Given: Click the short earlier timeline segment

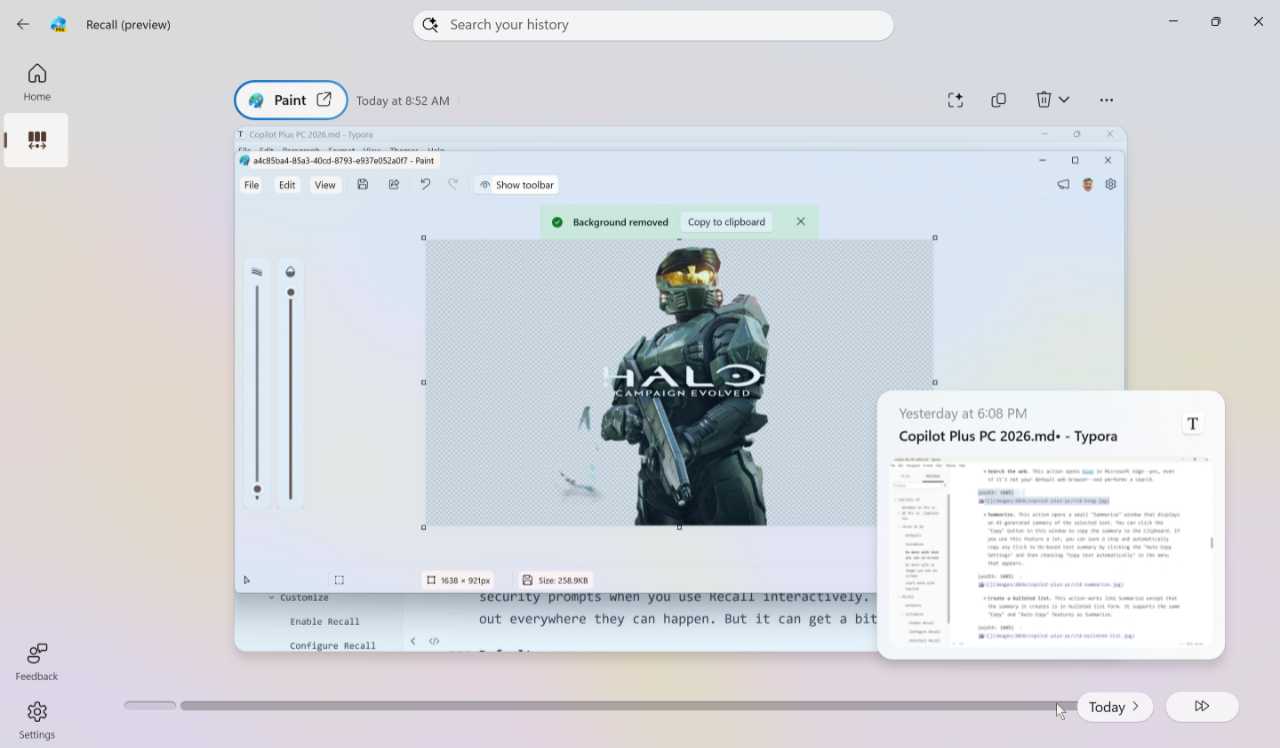Looking at the screenshot, I should (150, 706).
